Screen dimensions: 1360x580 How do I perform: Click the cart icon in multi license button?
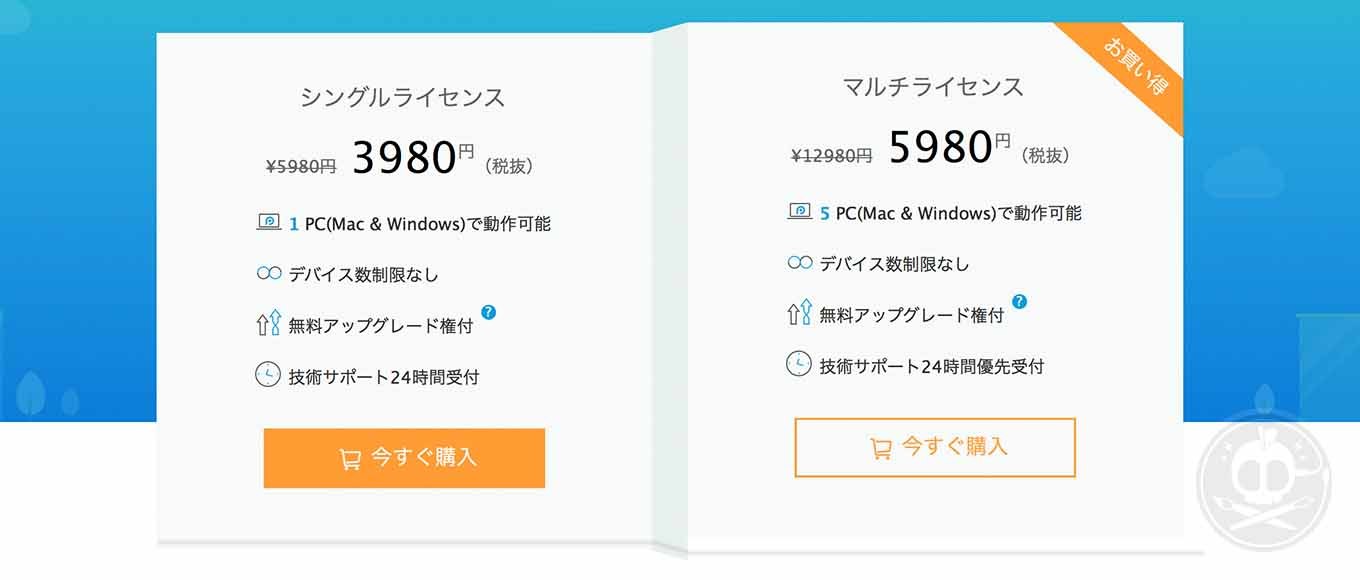881,448
